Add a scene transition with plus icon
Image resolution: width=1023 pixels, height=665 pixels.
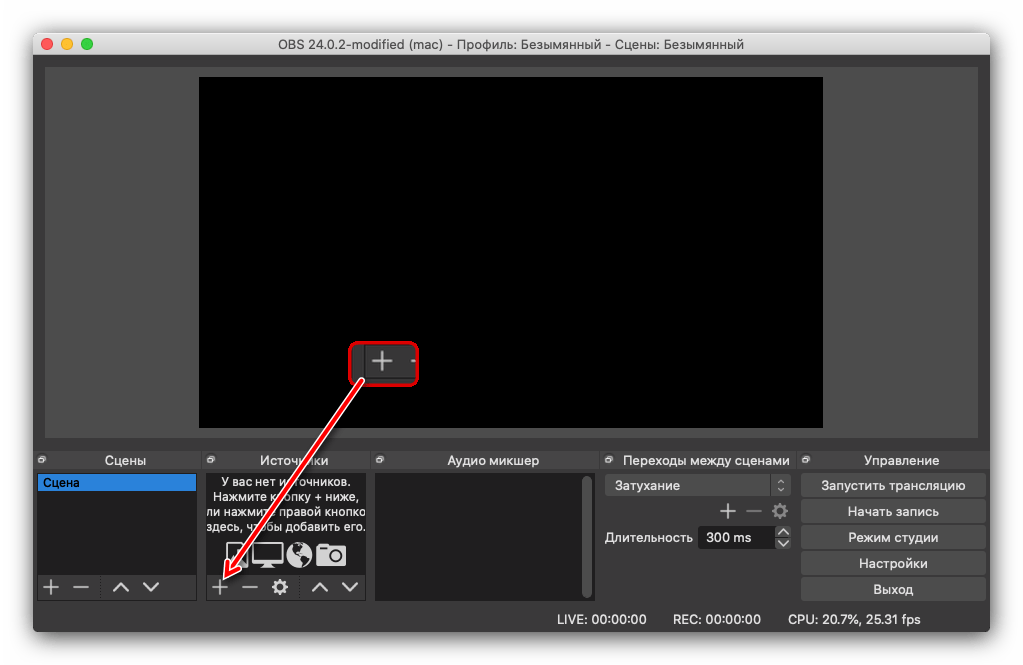(727, 511)
